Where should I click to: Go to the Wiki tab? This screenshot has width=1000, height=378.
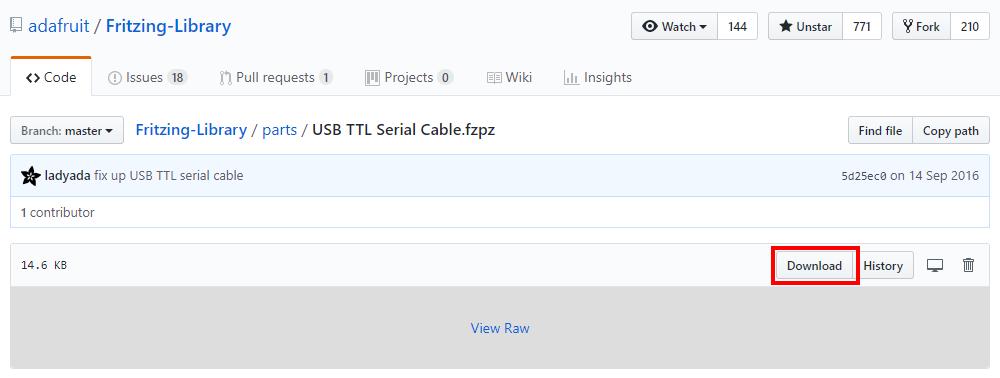point(509,78)
